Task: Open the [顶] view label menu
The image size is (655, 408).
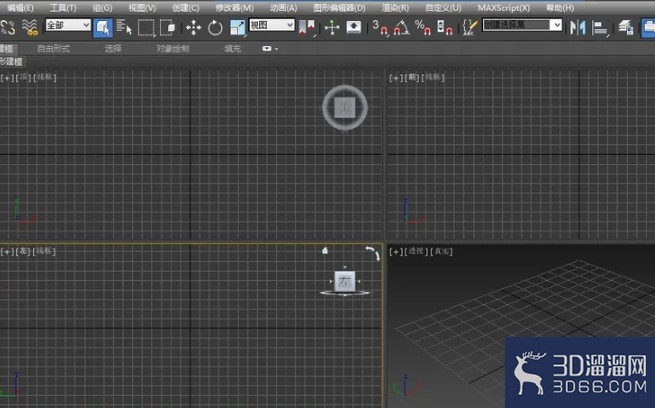Action: point(23,77)
